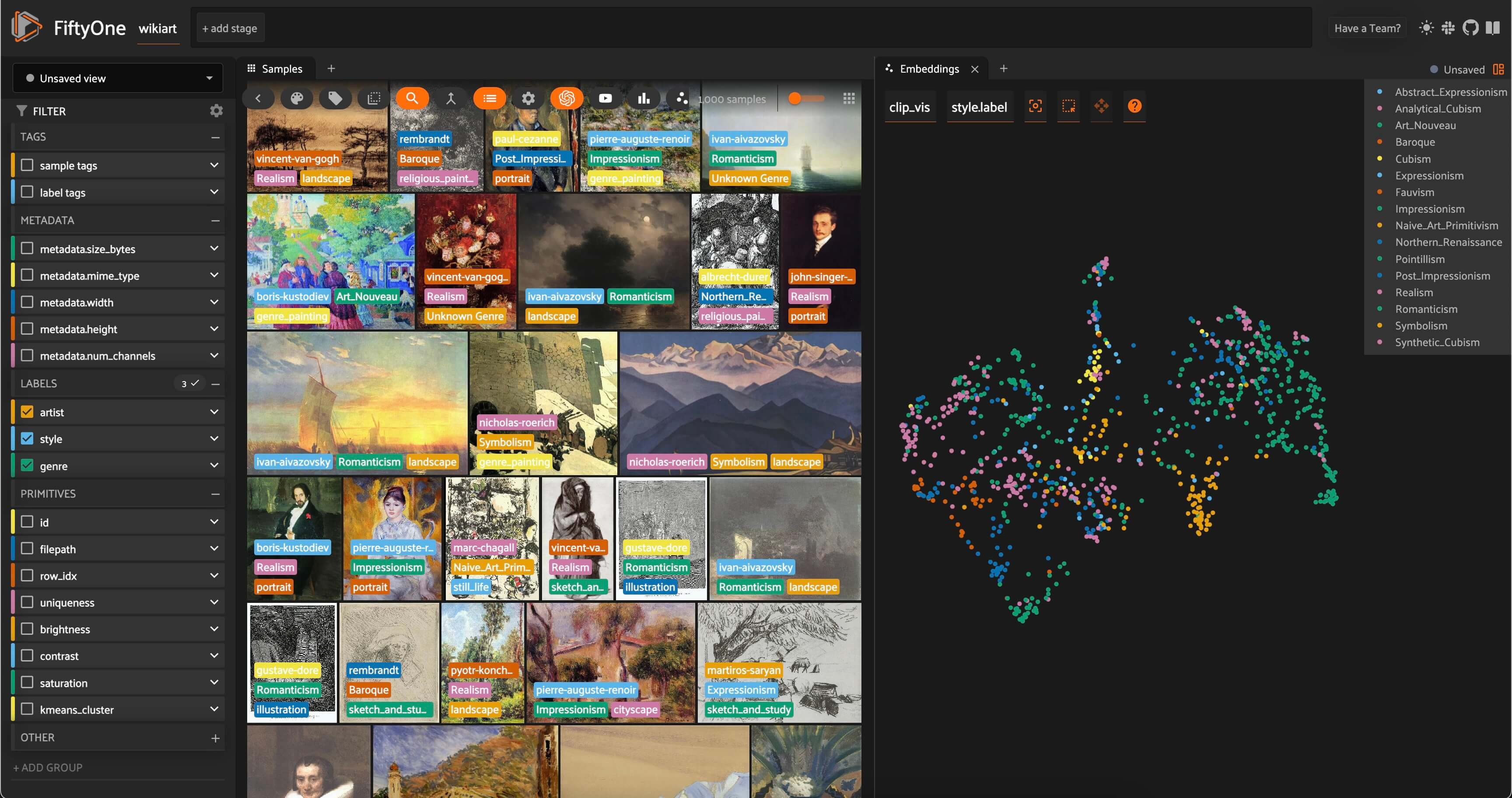This screenshot has width=1512, height=798.
Task: Expand the artist filter chevron
Action: tap(214, 412)
